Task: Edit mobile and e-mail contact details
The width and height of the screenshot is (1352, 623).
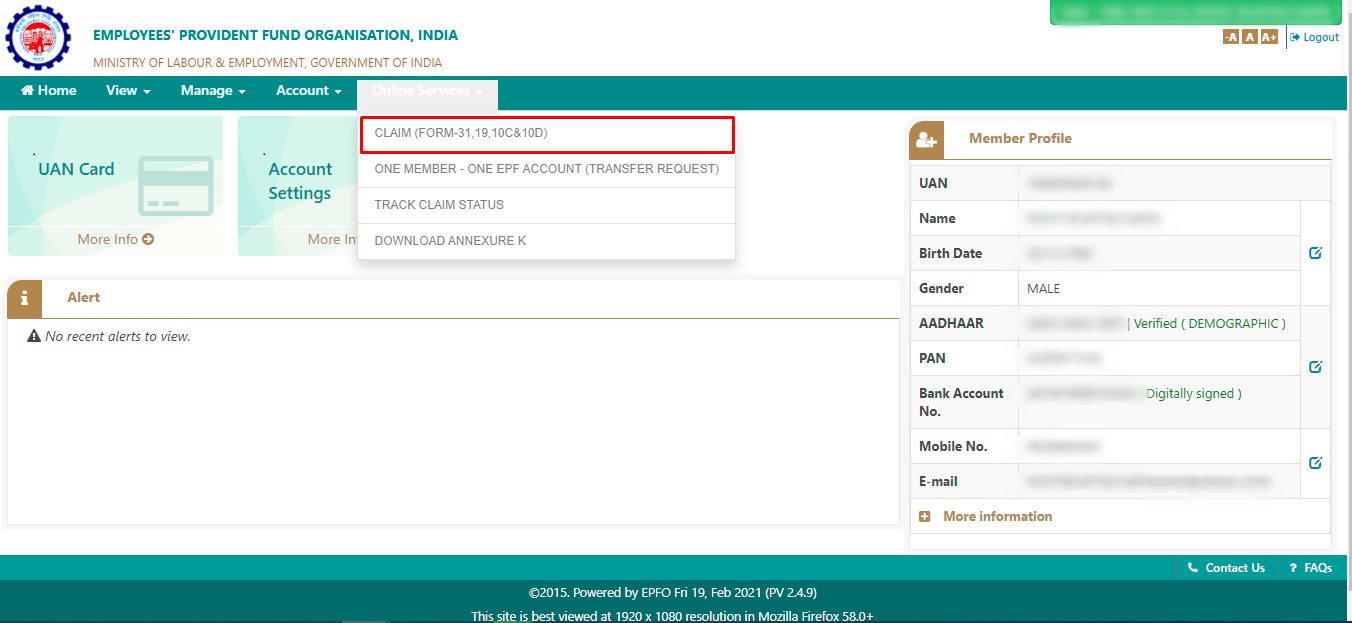Action: [x=1315, y=463]
